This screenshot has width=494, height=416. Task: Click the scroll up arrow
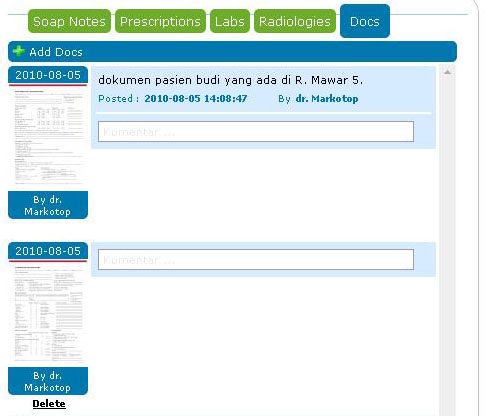(x=447, y=72)
